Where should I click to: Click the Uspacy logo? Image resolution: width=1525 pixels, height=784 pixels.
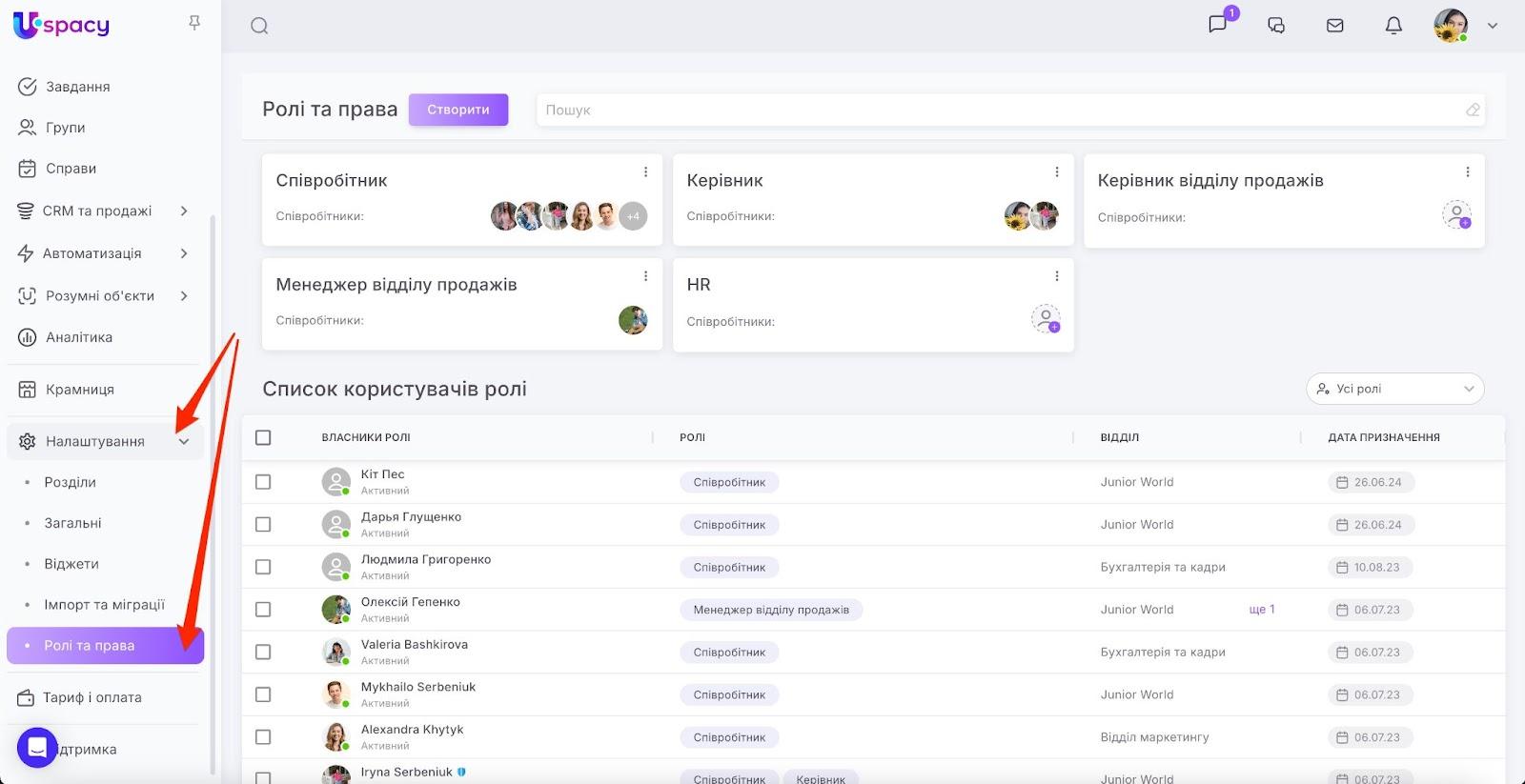click(x=62, y=26)
